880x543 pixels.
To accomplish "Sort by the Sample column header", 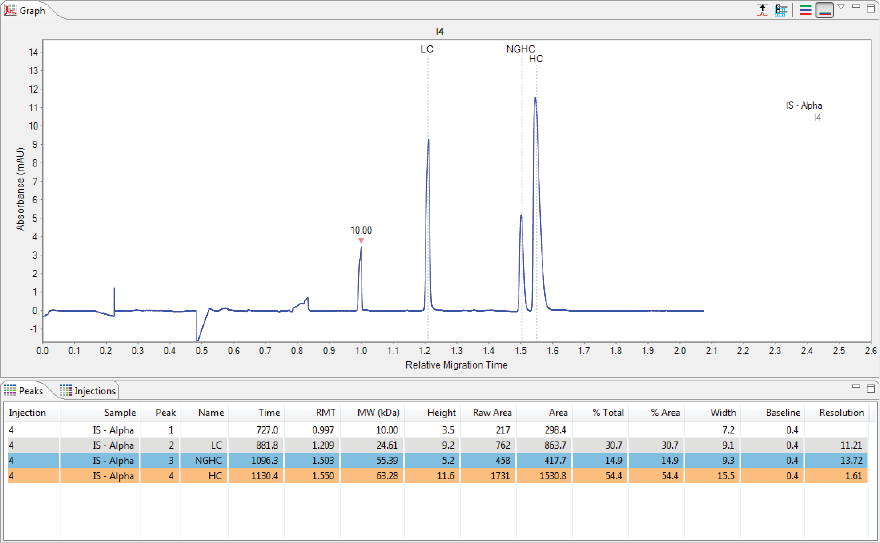I will 120,413.
